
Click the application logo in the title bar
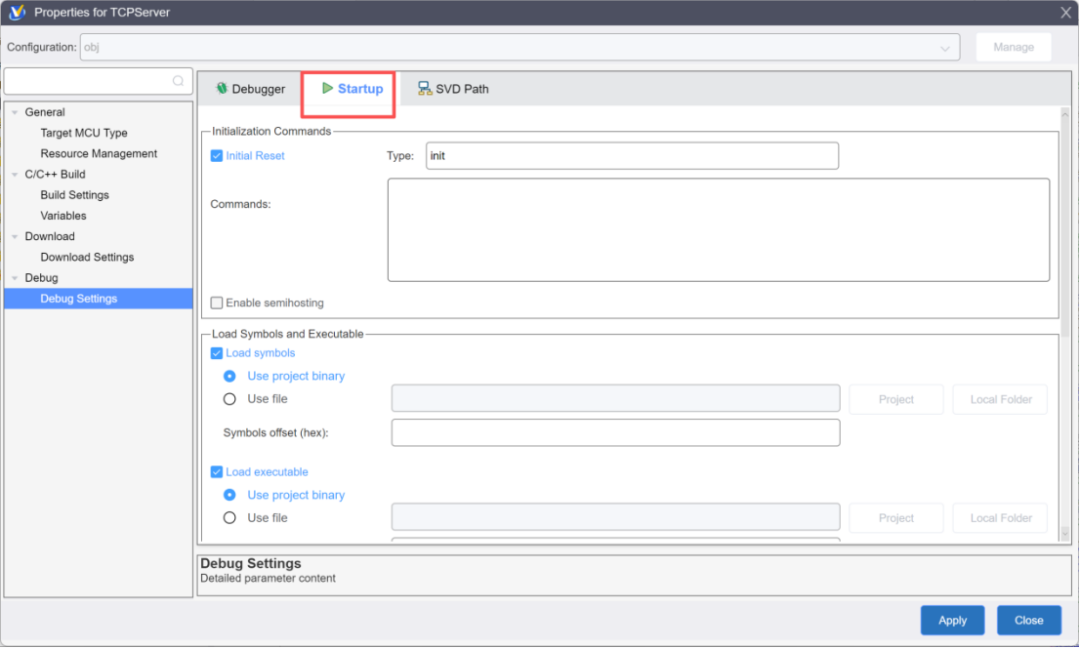pos(17,12)
